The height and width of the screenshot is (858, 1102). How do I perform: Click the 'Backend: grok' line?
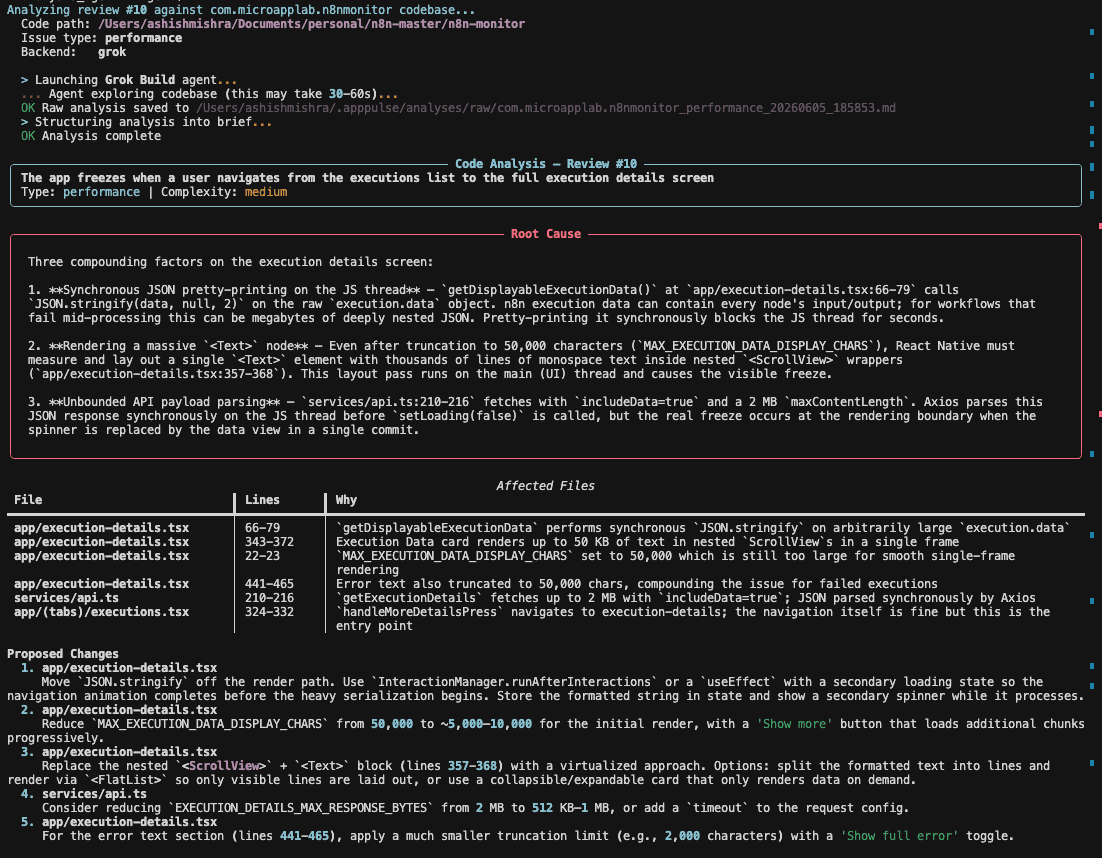point(73,52)
